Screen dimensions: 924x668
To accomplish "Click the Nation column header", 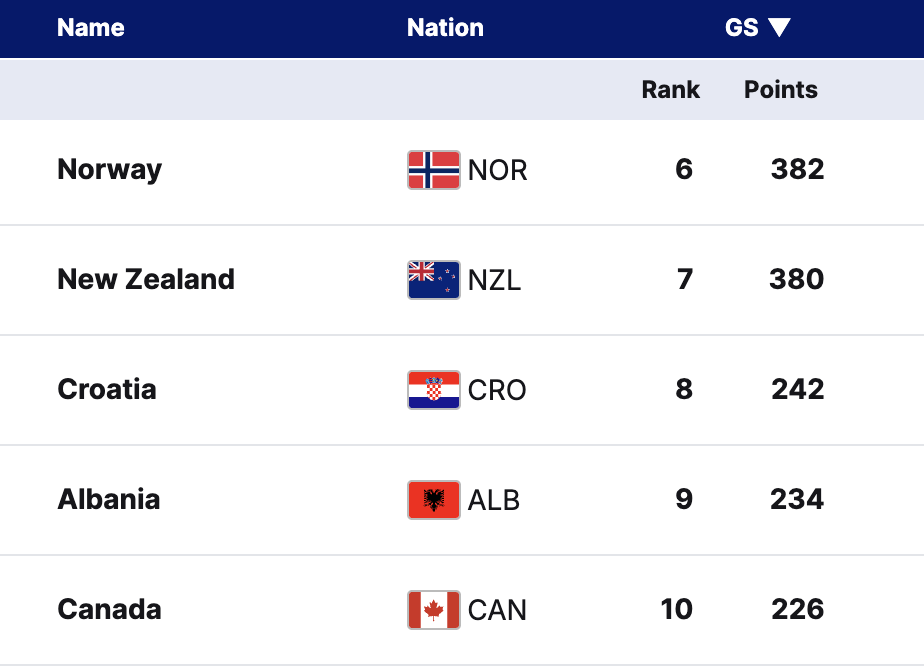I will tap(445, 28).
